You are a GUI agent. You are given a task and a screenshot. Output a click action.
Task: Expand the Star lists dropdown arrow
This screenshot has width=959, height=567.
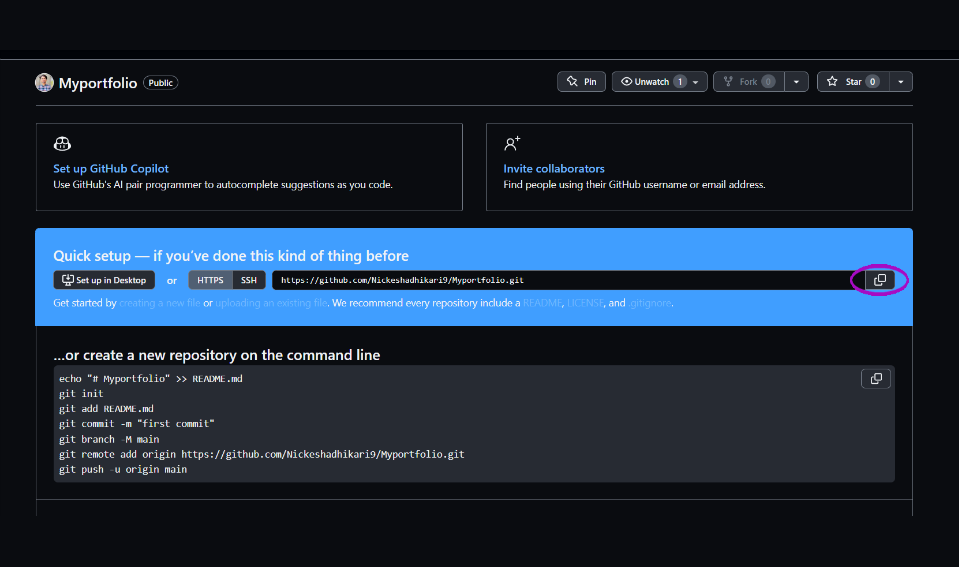pyautogui.click(x=901, y=81)
